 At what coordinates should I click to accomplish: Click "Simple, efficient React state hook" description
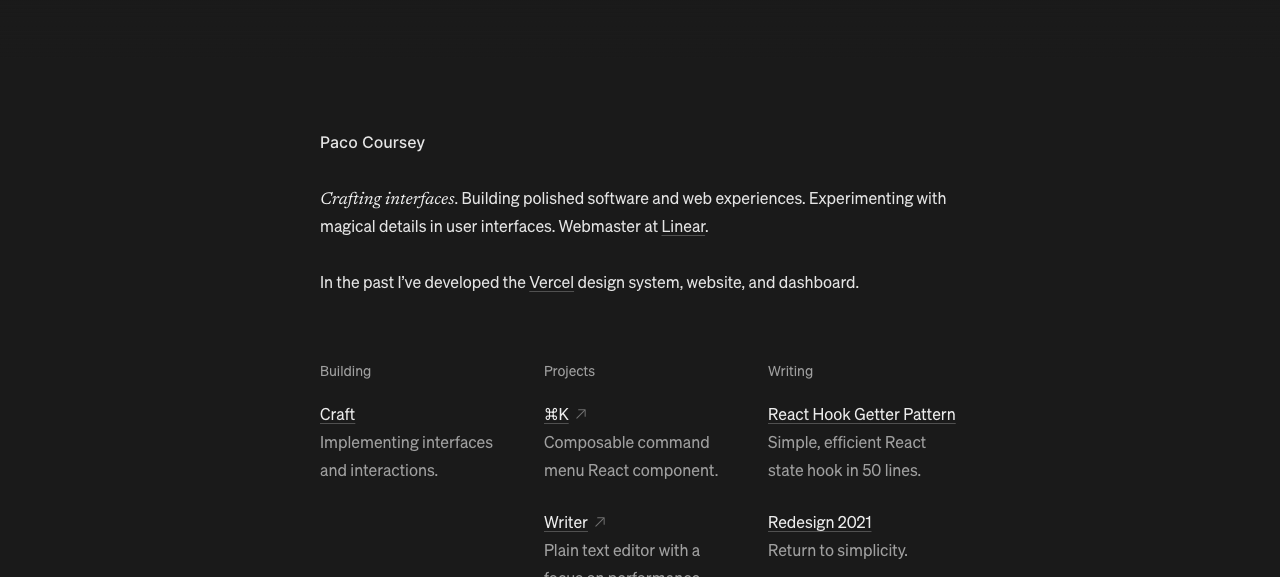[x=847, y=456]
